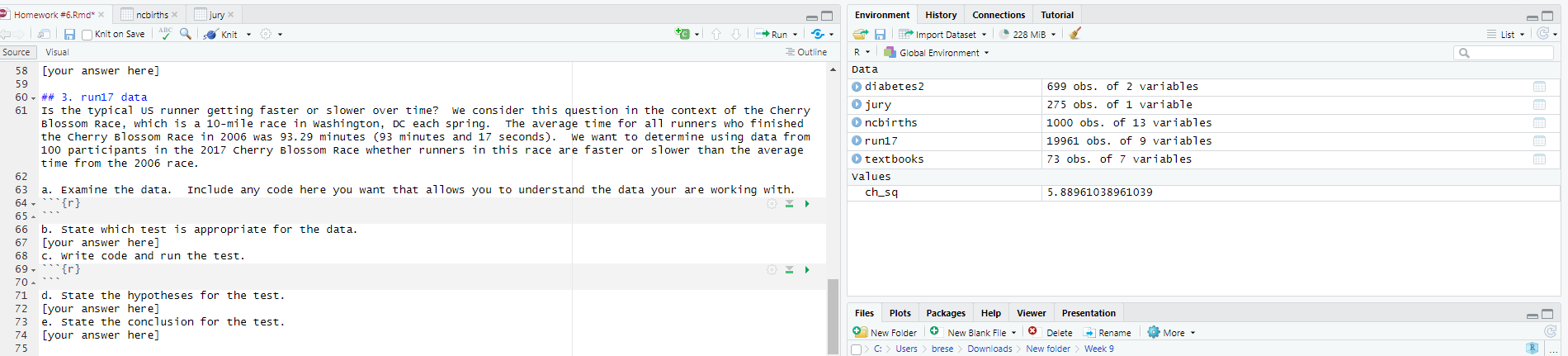Show document in new window icon

(45, 34)
